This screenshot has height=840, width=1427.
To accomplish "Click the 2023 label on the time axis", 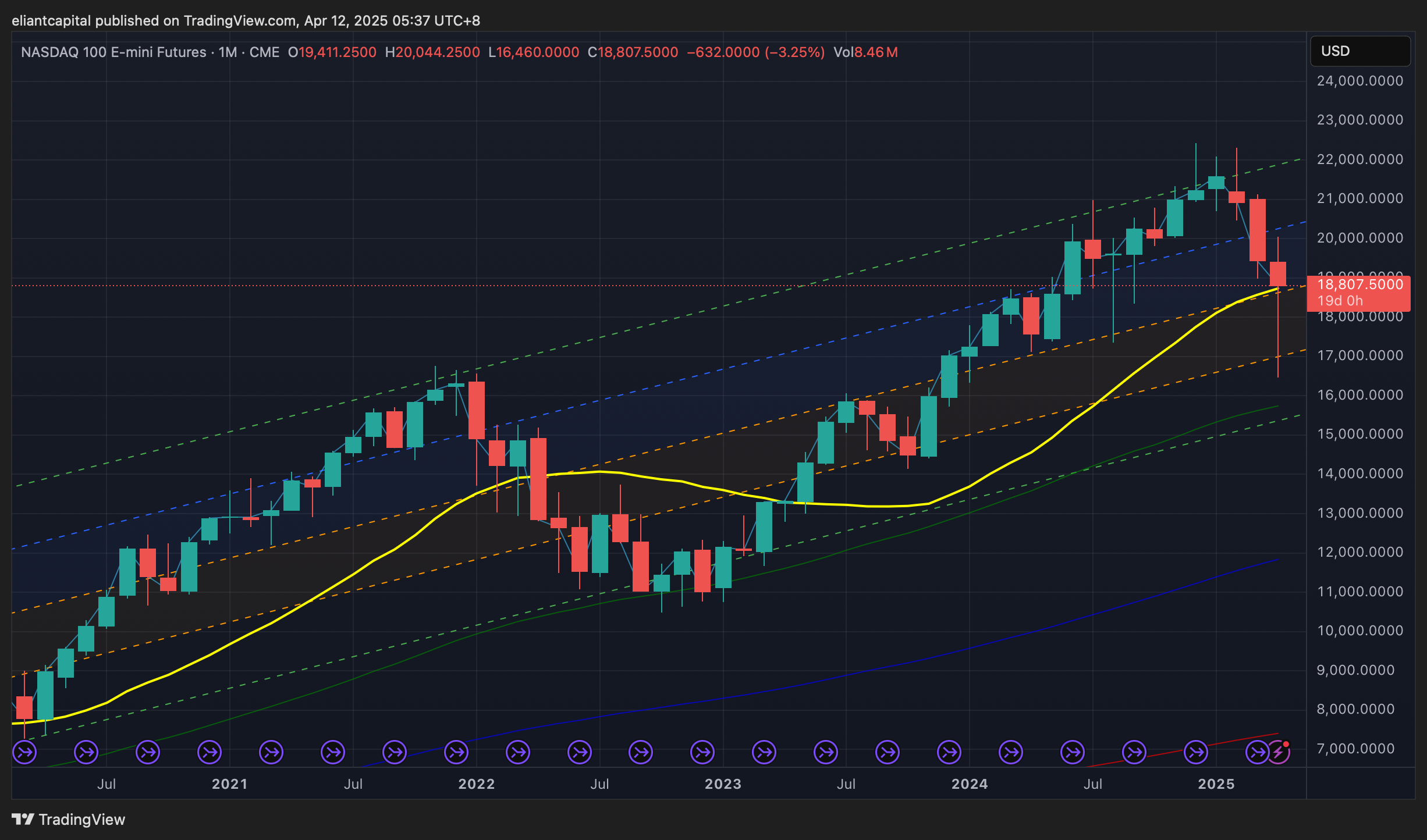I will (x=723, y=784).
